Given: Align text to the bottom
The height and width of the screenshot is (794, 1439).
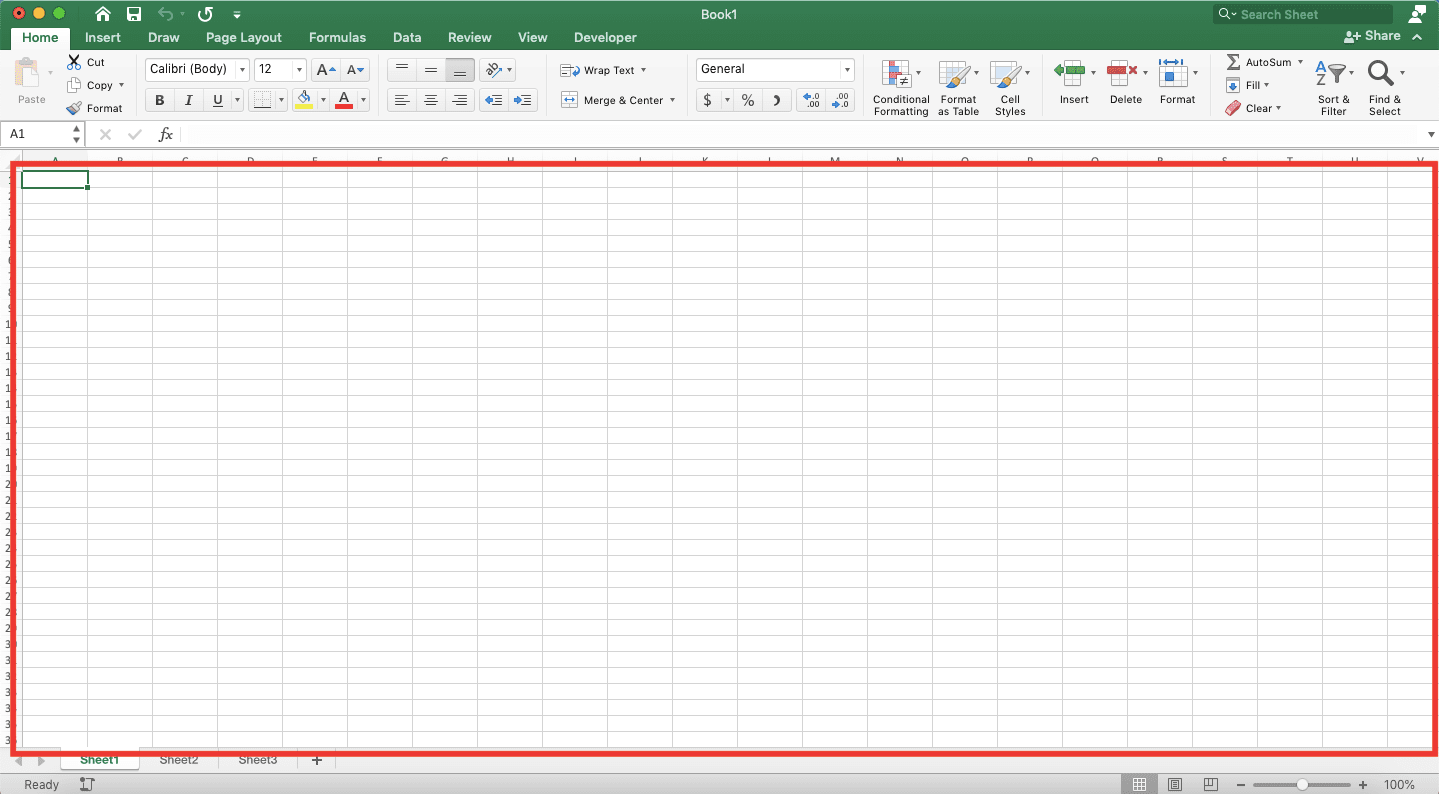Looking at the screenshot, I should click(x=460, y=69).
